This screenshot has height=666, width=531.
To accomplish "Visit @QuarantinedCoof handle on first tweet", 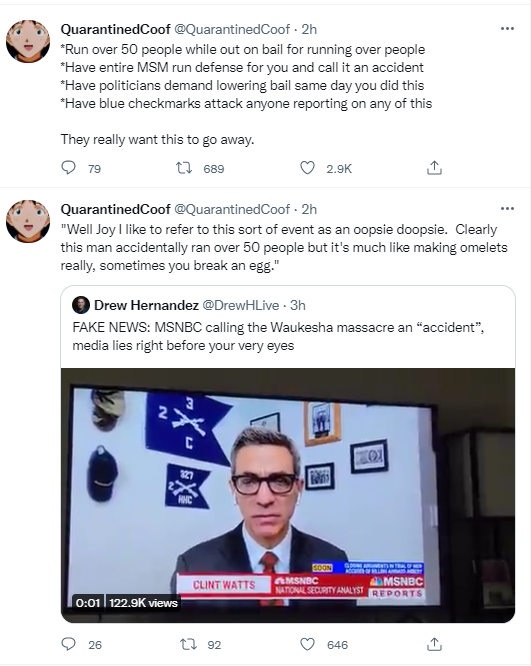I will tap(232, 29).
